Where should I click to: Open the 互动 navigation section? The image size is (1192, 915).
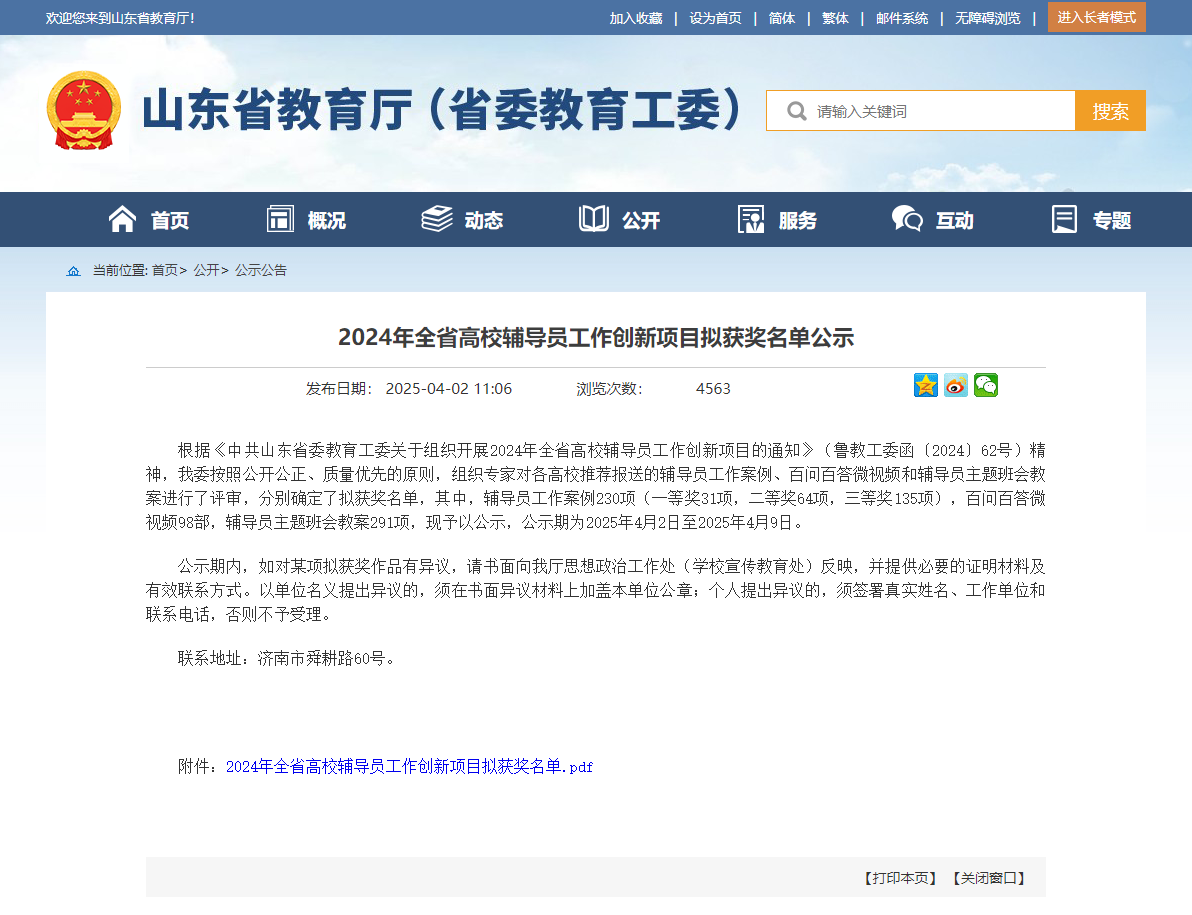pyautogui.click(x=933, y=220)
